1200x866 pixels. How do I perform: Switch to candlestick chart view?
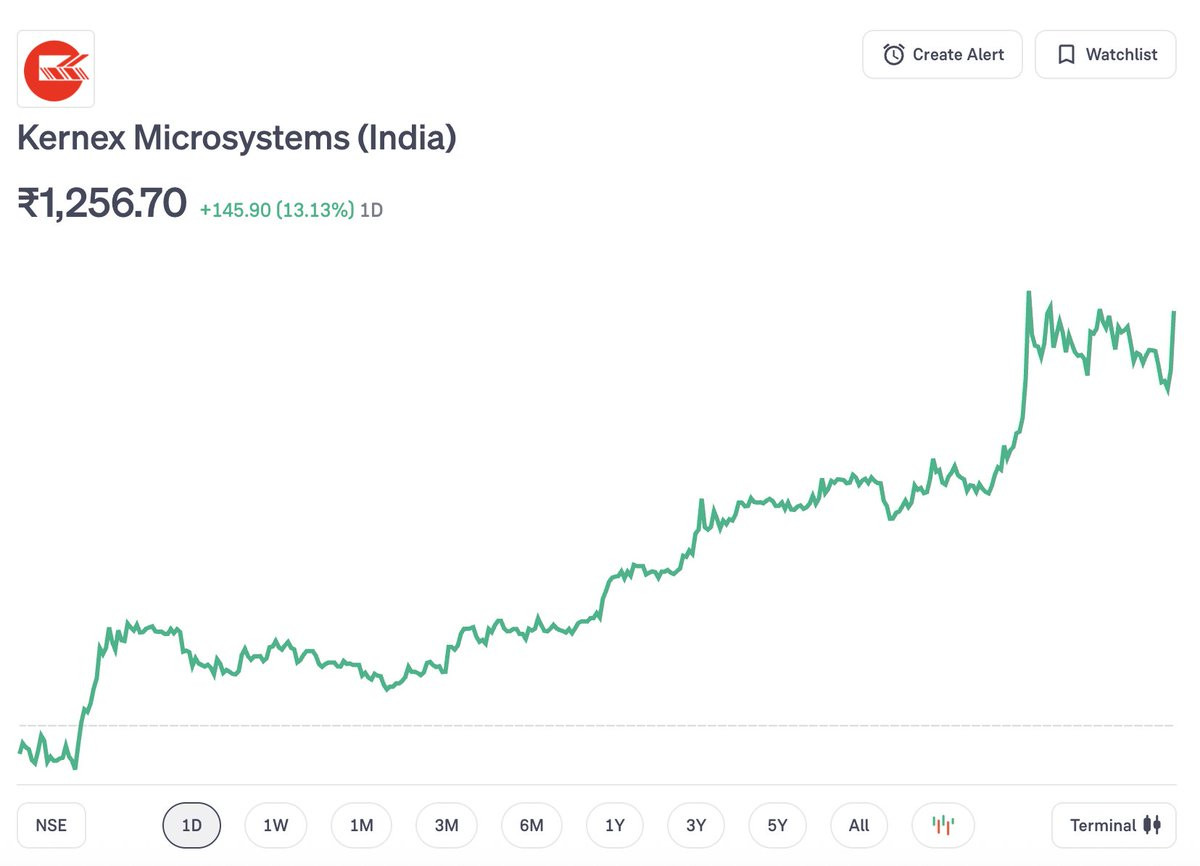coord(943,825)
